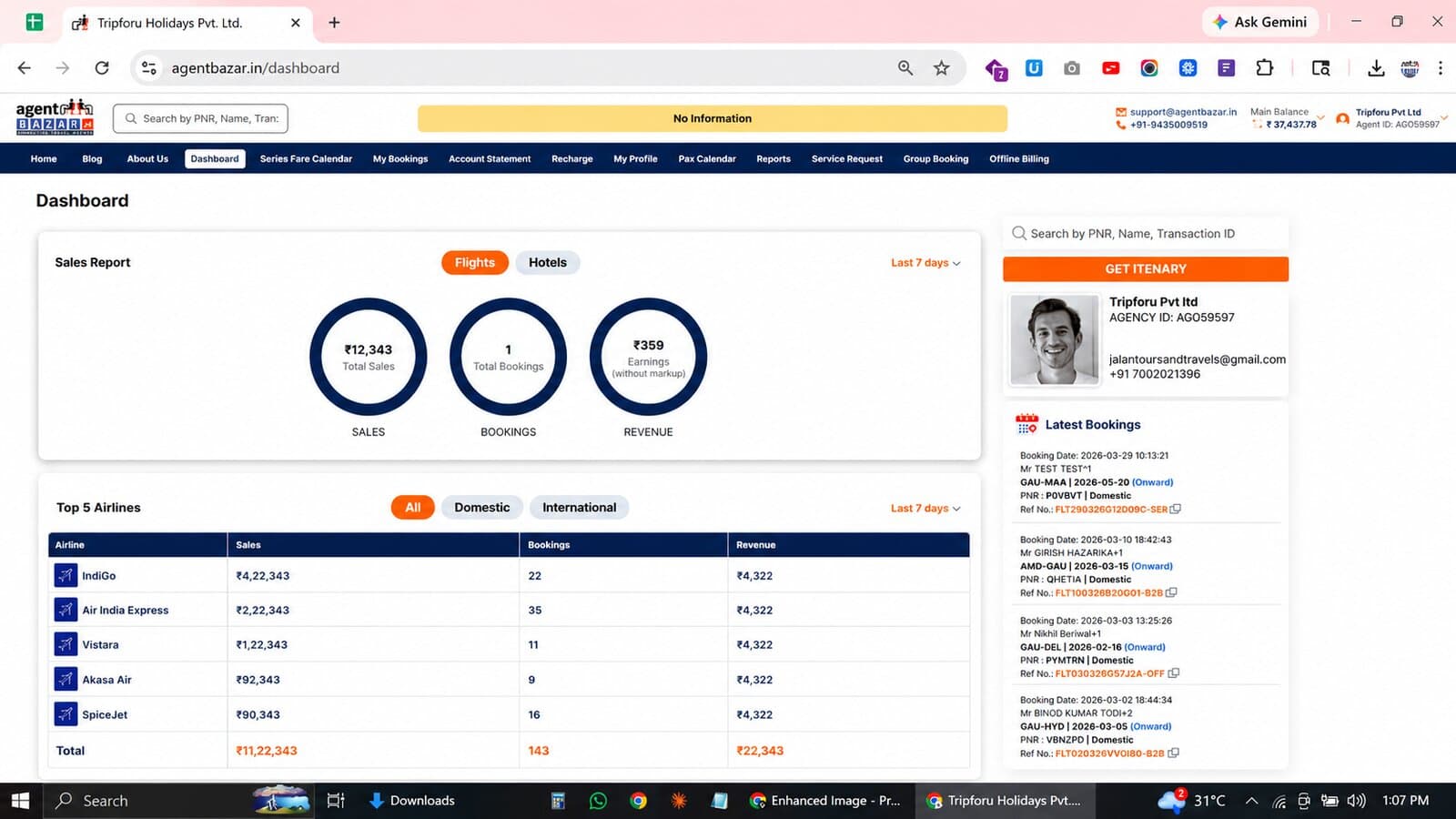This screenshot has width=1456, height=819.
Task: Open Service Request page
Action: pyautogui.click(x=847, y=159)
